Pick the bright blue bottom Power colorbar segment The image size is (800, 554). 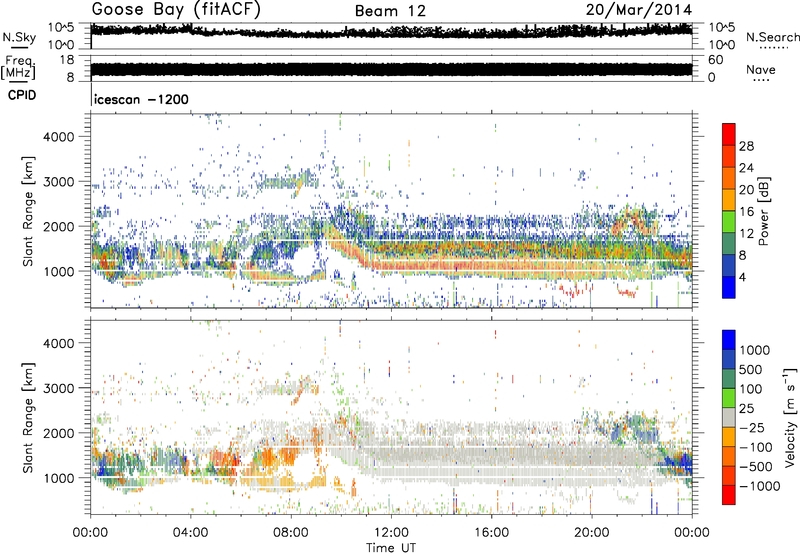click(729, 287)
